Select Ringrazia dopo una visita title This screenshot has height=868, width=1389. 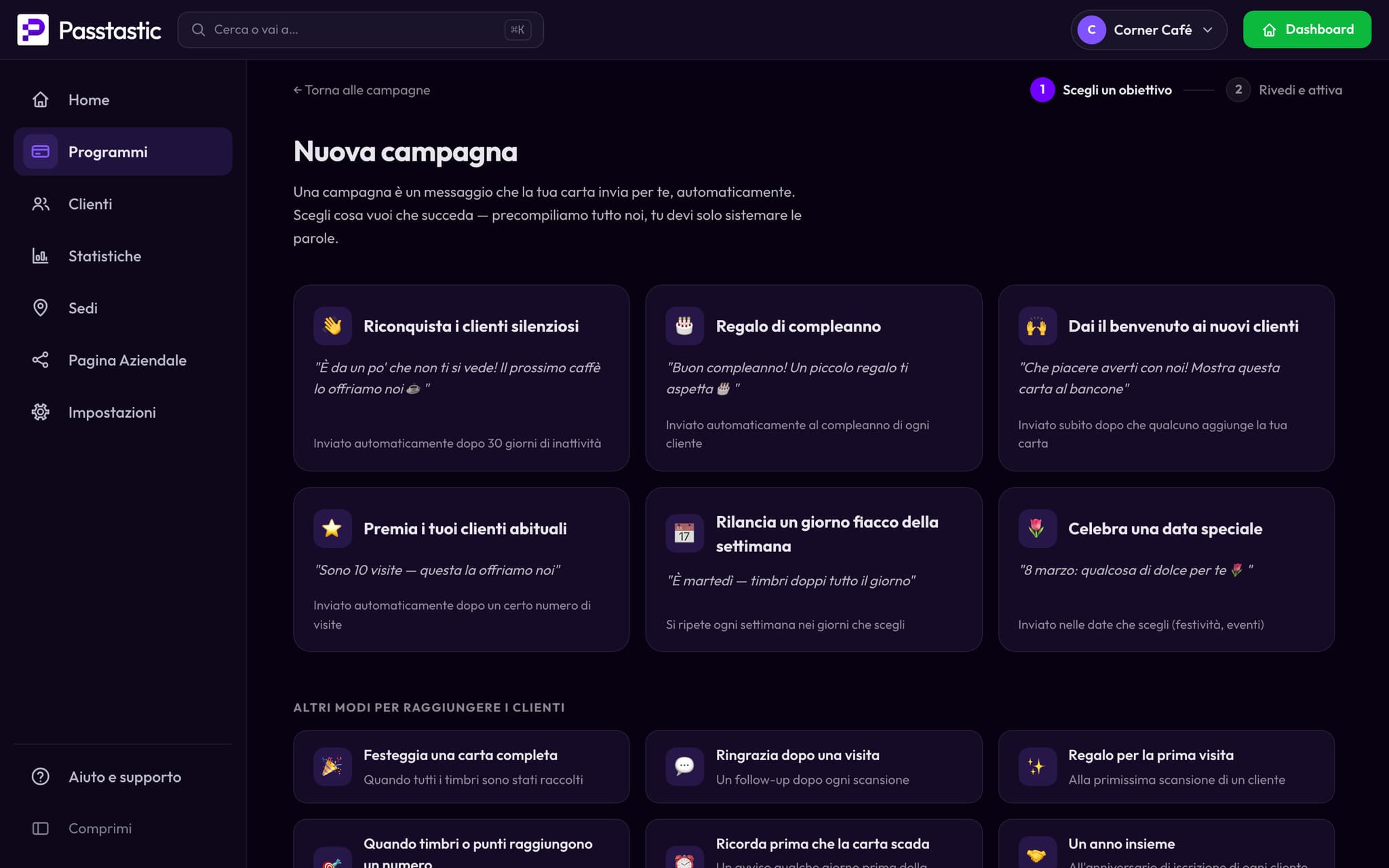[x=797, y=755]
